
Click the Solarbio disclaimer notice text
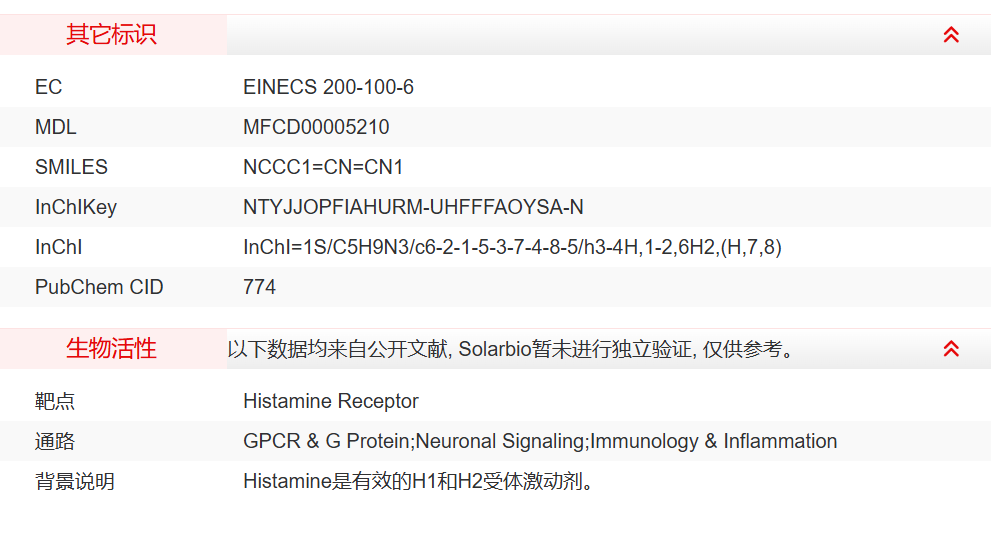[510, 349]
